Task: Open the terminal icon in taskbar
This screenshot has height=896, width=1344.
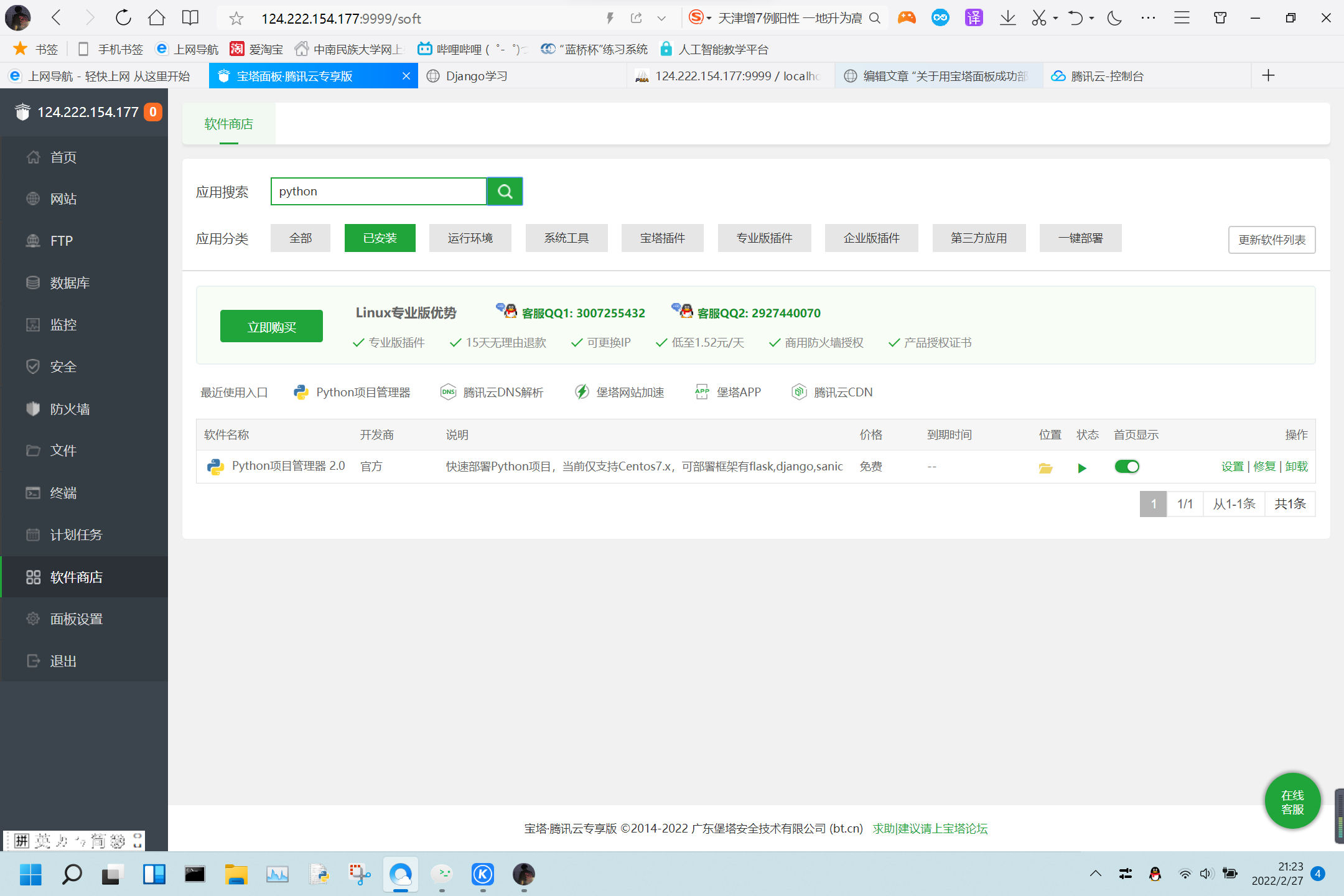Action: [195, 874]
